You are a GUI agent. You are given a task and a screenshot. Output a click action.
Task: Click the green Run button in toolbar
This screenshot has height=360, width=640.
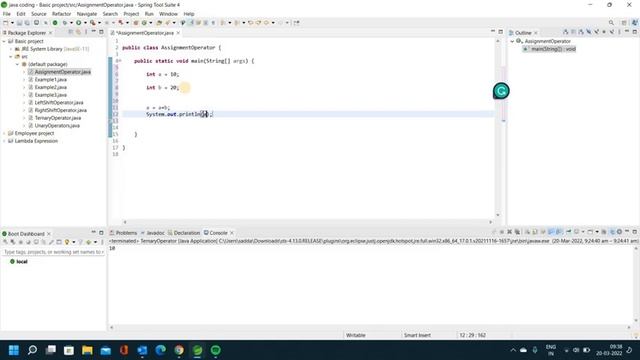pos(79,23)
